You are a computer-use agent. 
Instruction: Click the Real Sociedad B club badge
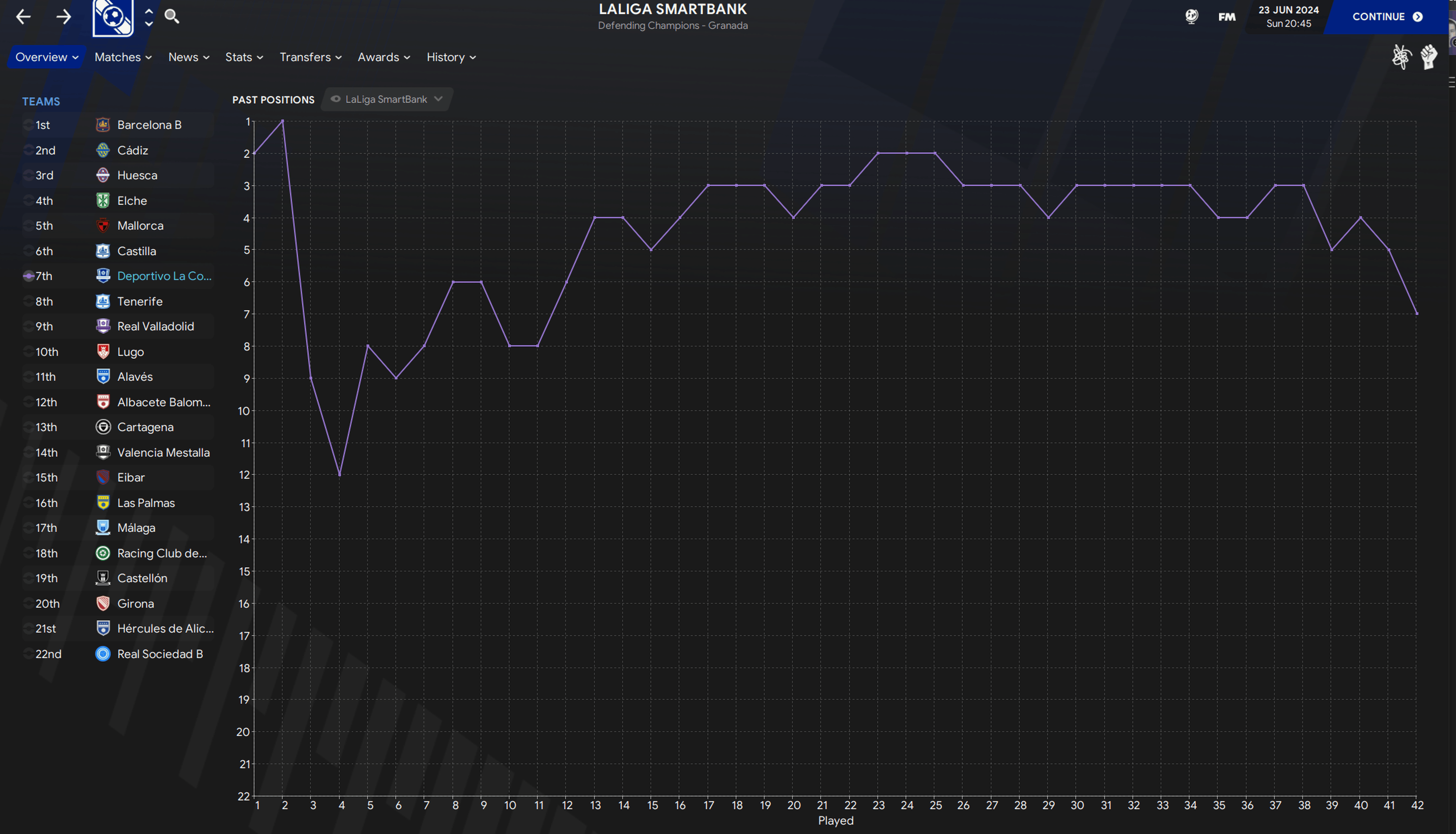[103, 654]
